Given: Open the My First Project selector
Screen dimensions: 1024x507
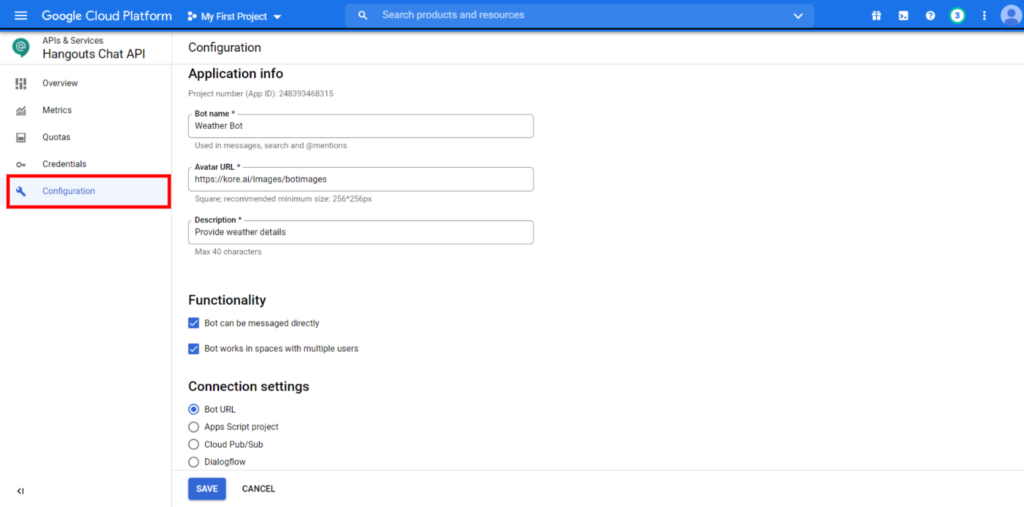Looking at the screenshot, I should [x=234, y=16].
